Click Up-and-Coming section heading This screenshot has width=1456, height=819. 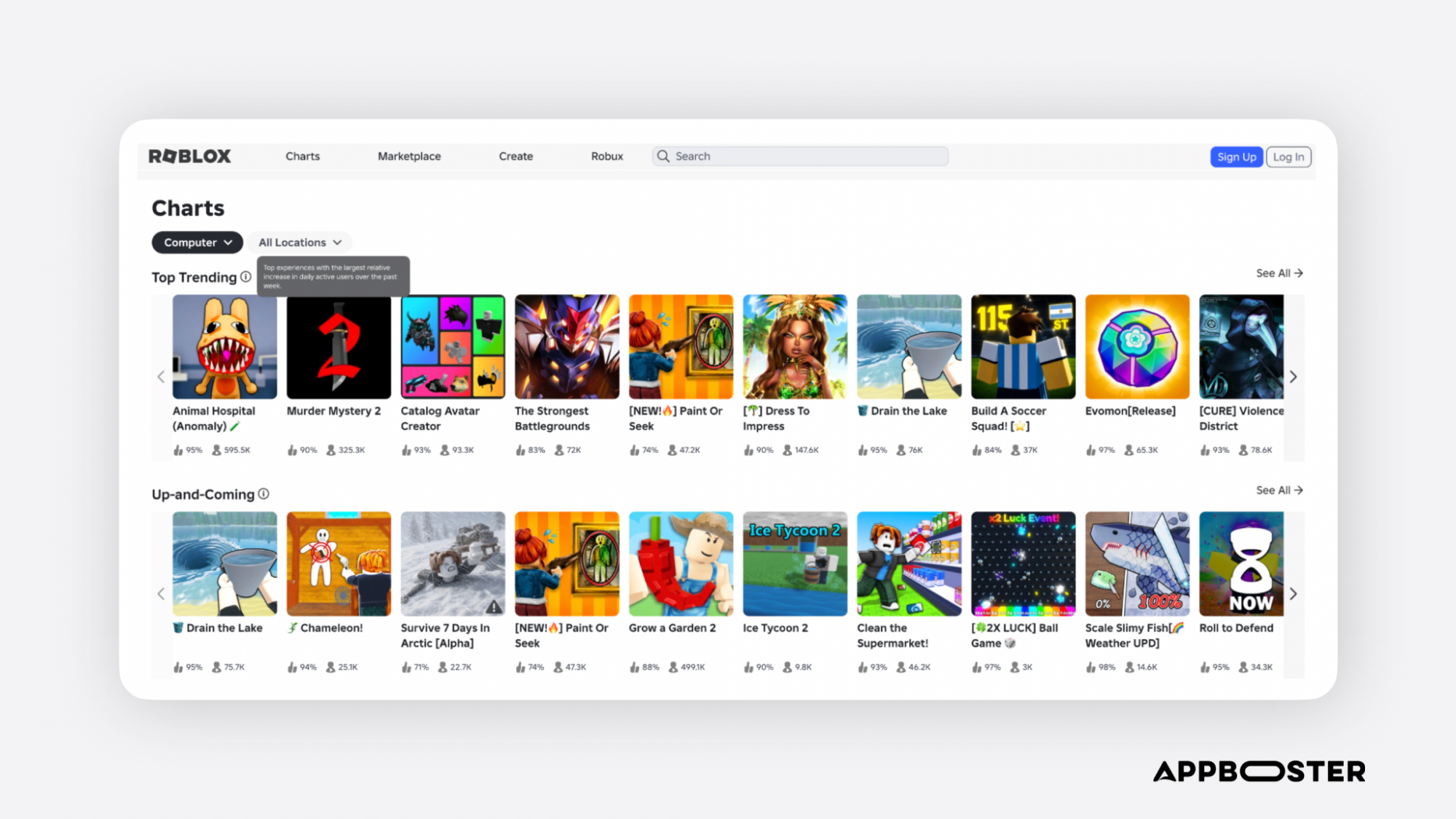tap(203, 494)
